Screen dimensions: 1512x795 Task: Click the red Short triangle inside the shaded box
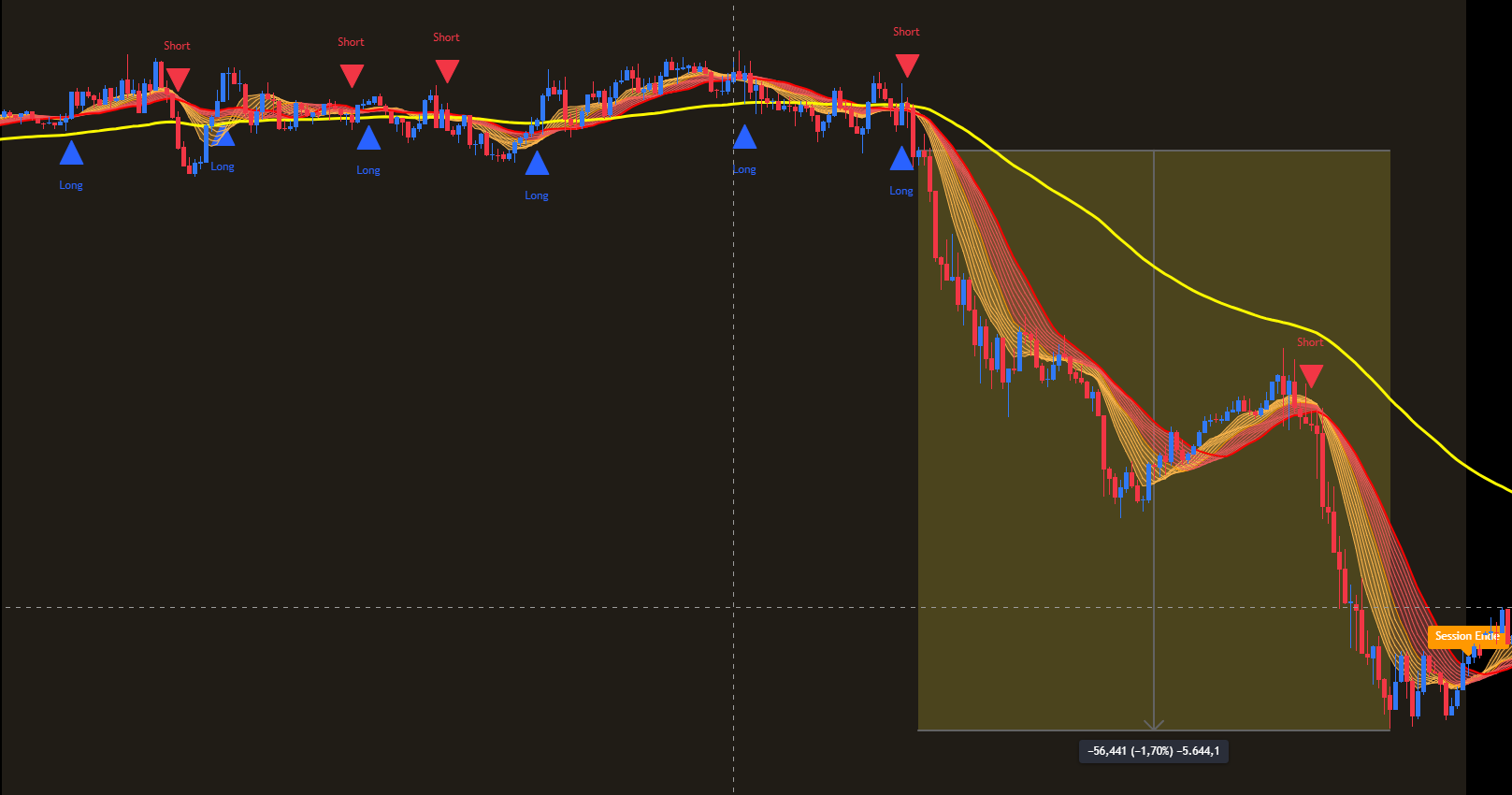pos(1311,375)
